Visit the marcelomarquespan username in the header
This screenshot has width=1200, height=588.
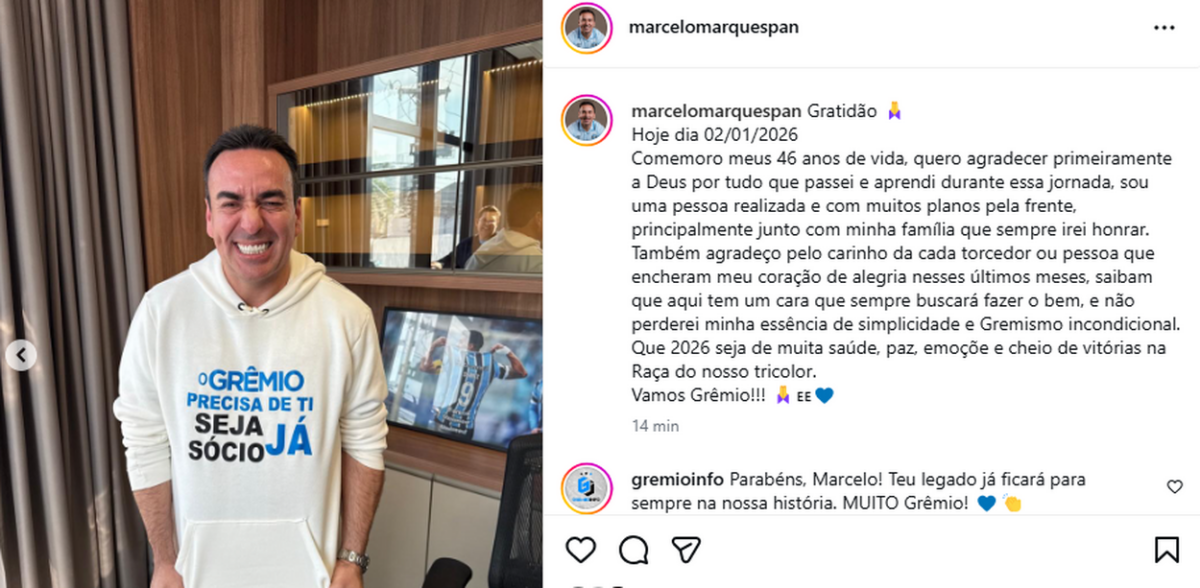[x=713, y=28]
